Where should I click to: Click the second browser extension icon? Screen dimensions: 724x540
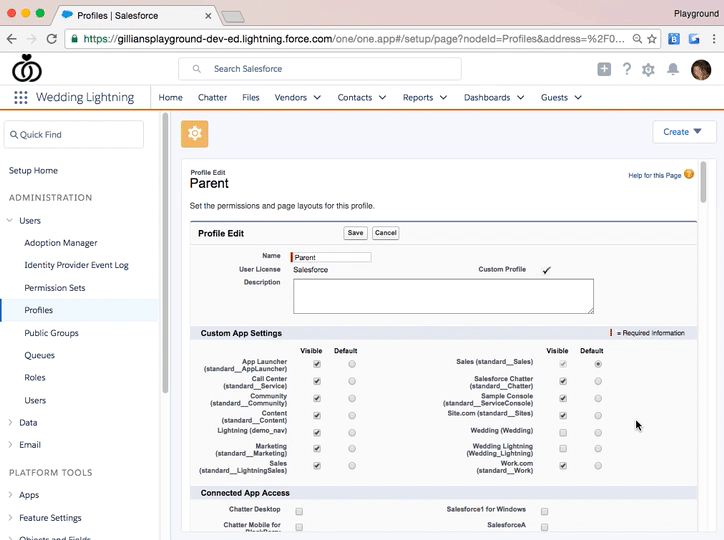694,39
